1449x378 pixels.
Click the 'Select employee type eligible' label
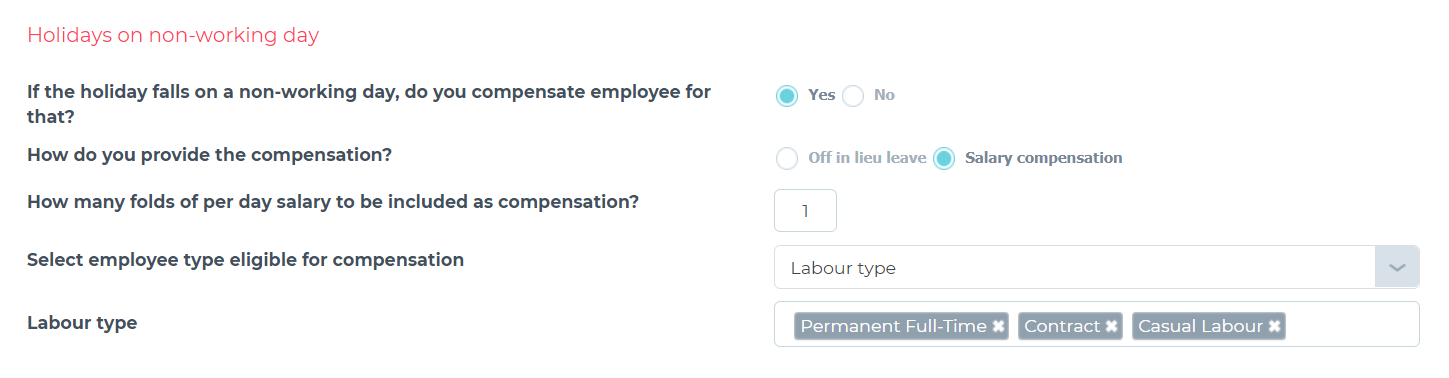click(245, 260)
